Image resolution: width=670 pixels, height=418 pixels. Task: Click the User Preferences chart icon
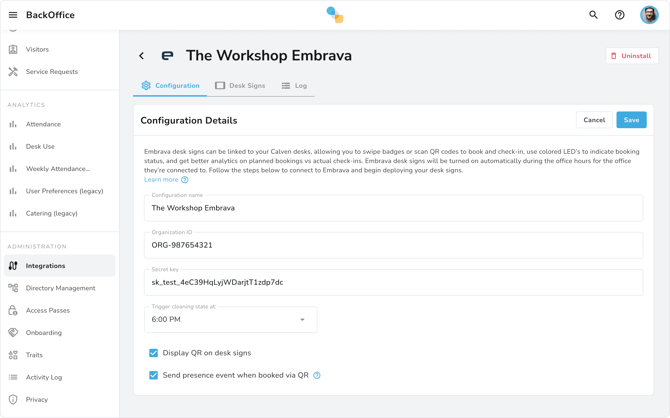13,191
